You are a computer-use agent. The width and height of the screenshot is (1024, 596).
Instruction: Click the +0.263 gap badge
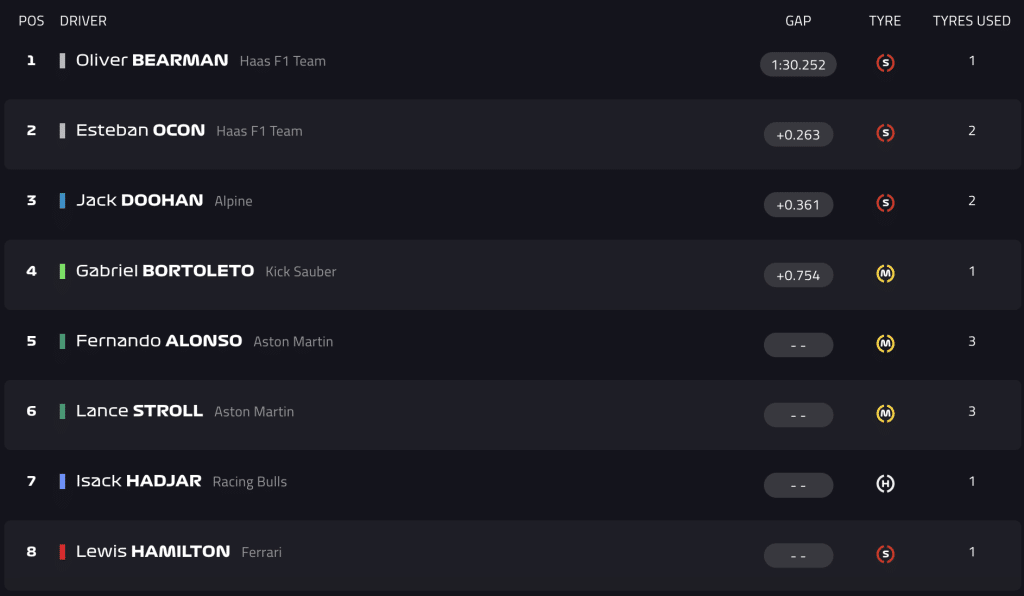coord(798,134)
